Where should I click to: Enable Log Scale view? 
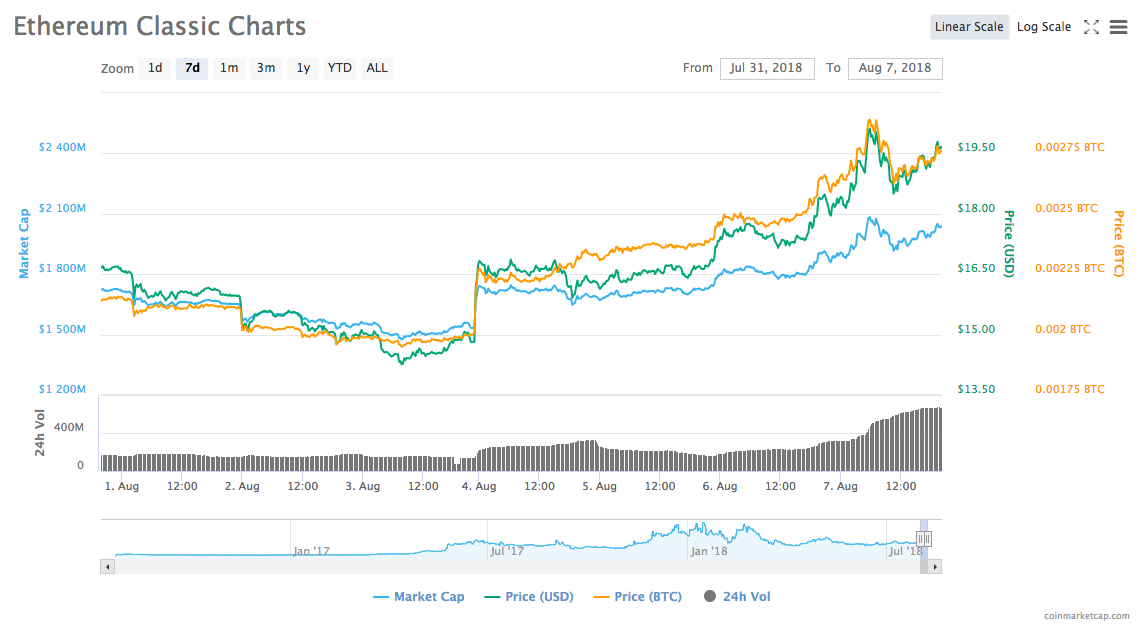[x=1044, y=27]
